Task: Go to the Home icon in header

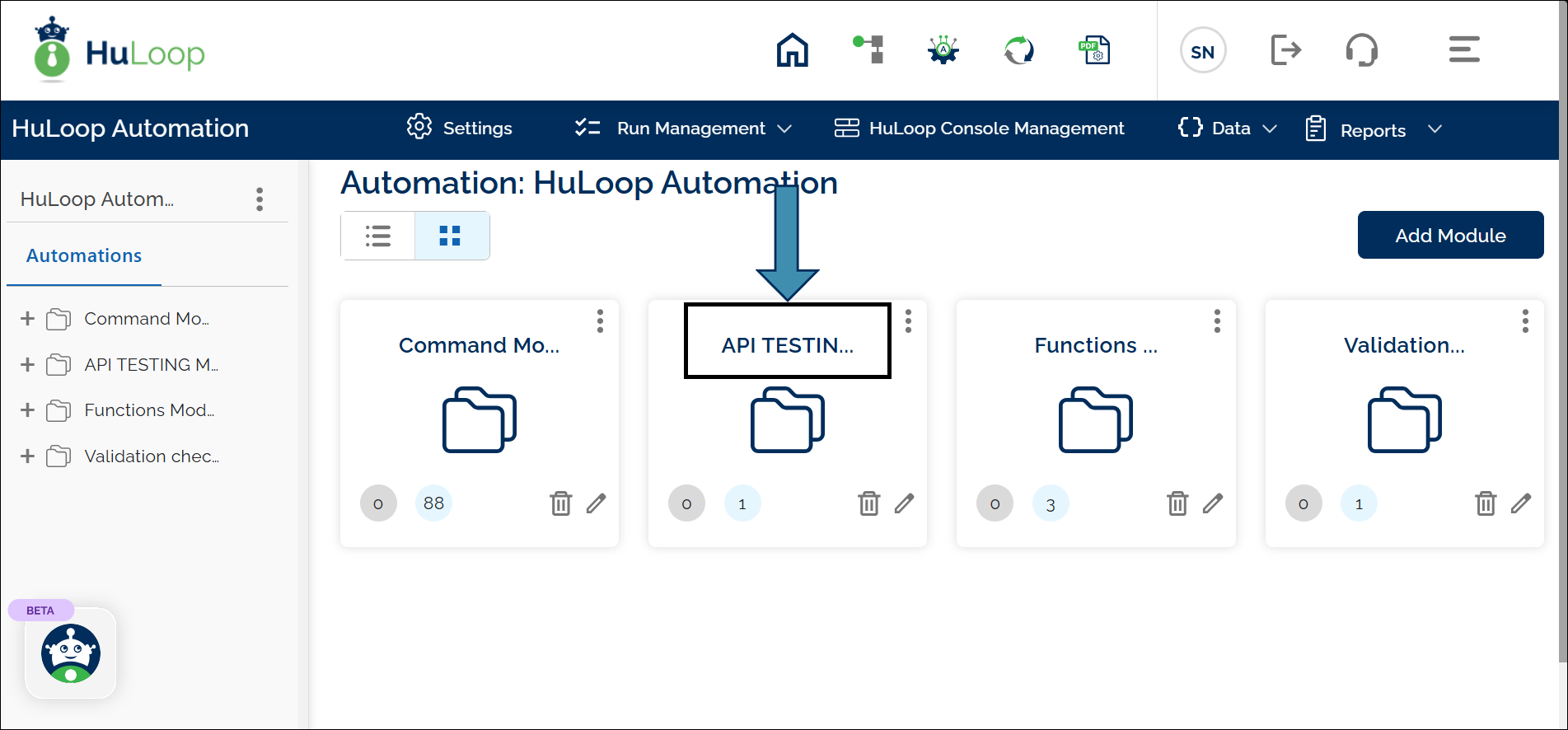Action: point(792,50)
